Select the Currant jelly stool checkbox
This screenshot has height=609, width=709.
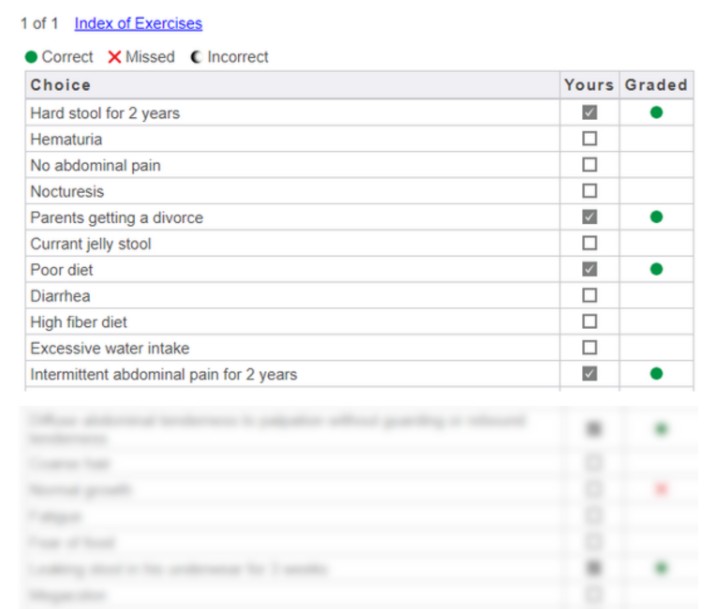[x=590, y=243]
